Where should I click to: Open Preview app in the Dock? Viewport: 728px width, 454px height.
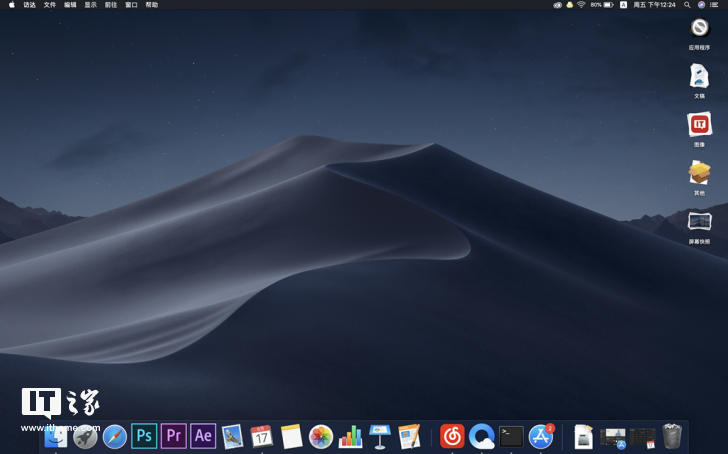coord(232,437)
